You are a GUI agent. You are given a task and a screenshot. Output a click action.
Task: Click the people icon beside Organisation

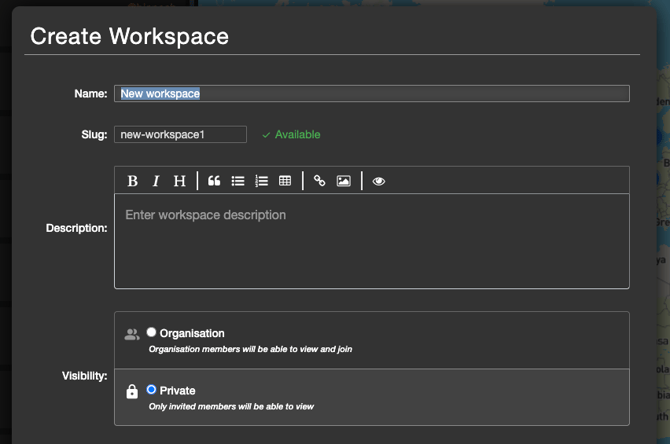tap(132, 334)
